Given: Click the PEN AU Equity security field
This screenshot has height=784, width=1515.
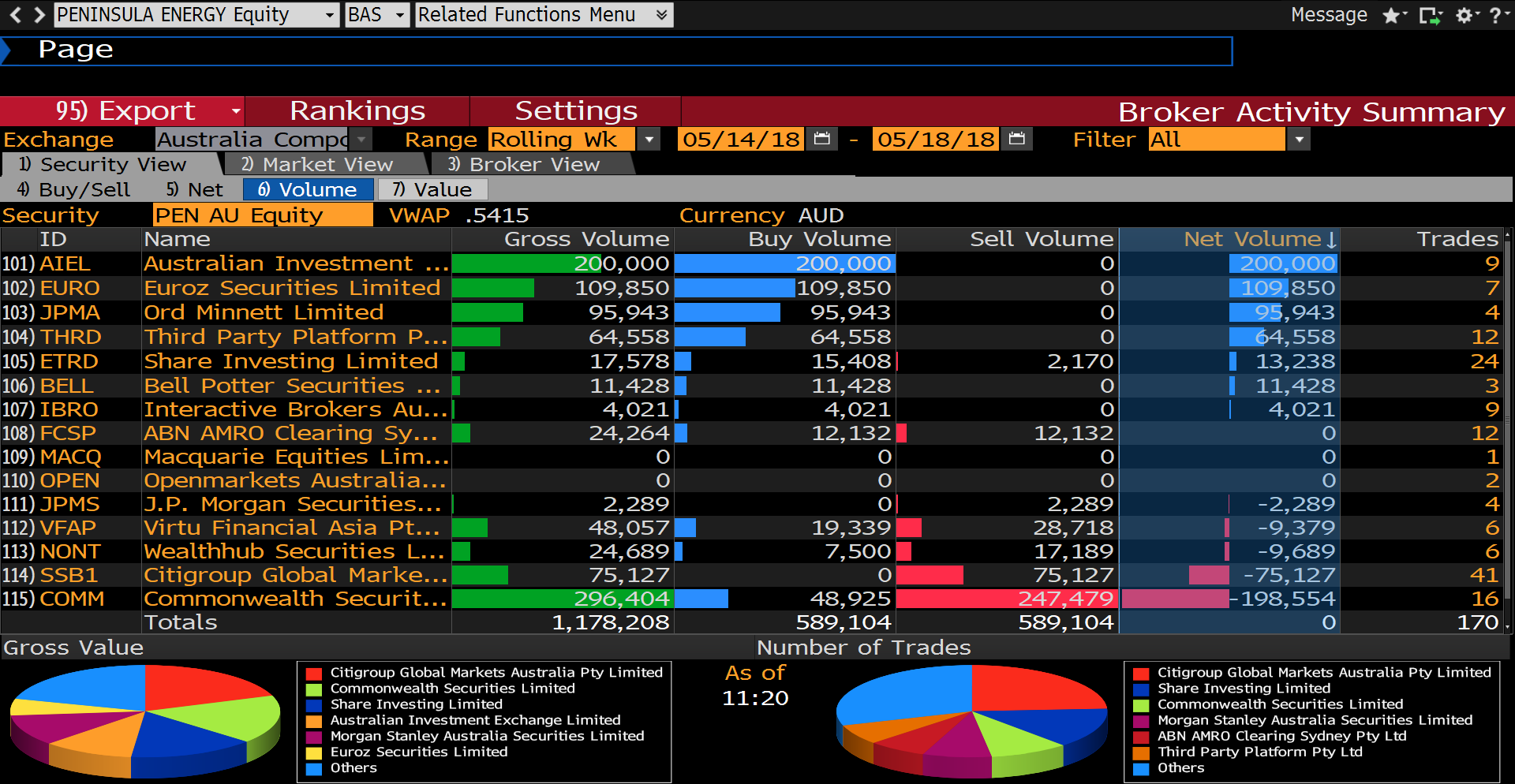Looking at the screenshot, I should click(x=263, y=215).
